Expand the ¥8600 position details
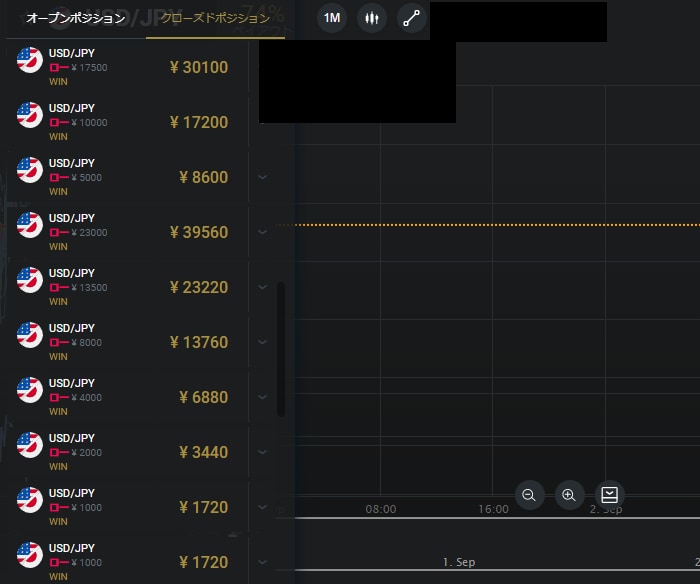The height and width of the screenshot is (584, 700). click(x=262, y=177)
